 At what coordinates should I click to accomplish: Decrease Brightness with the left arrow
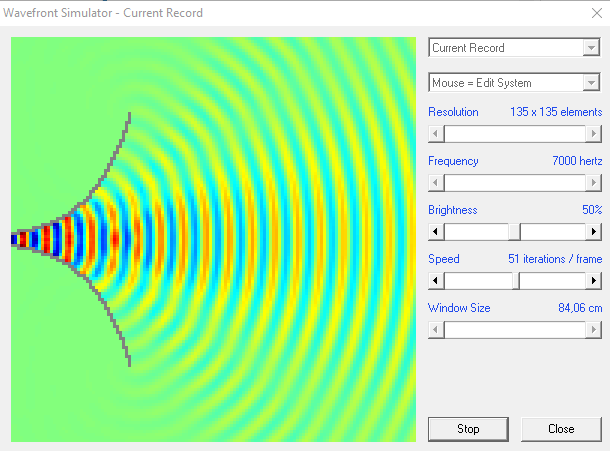(436, 232)
